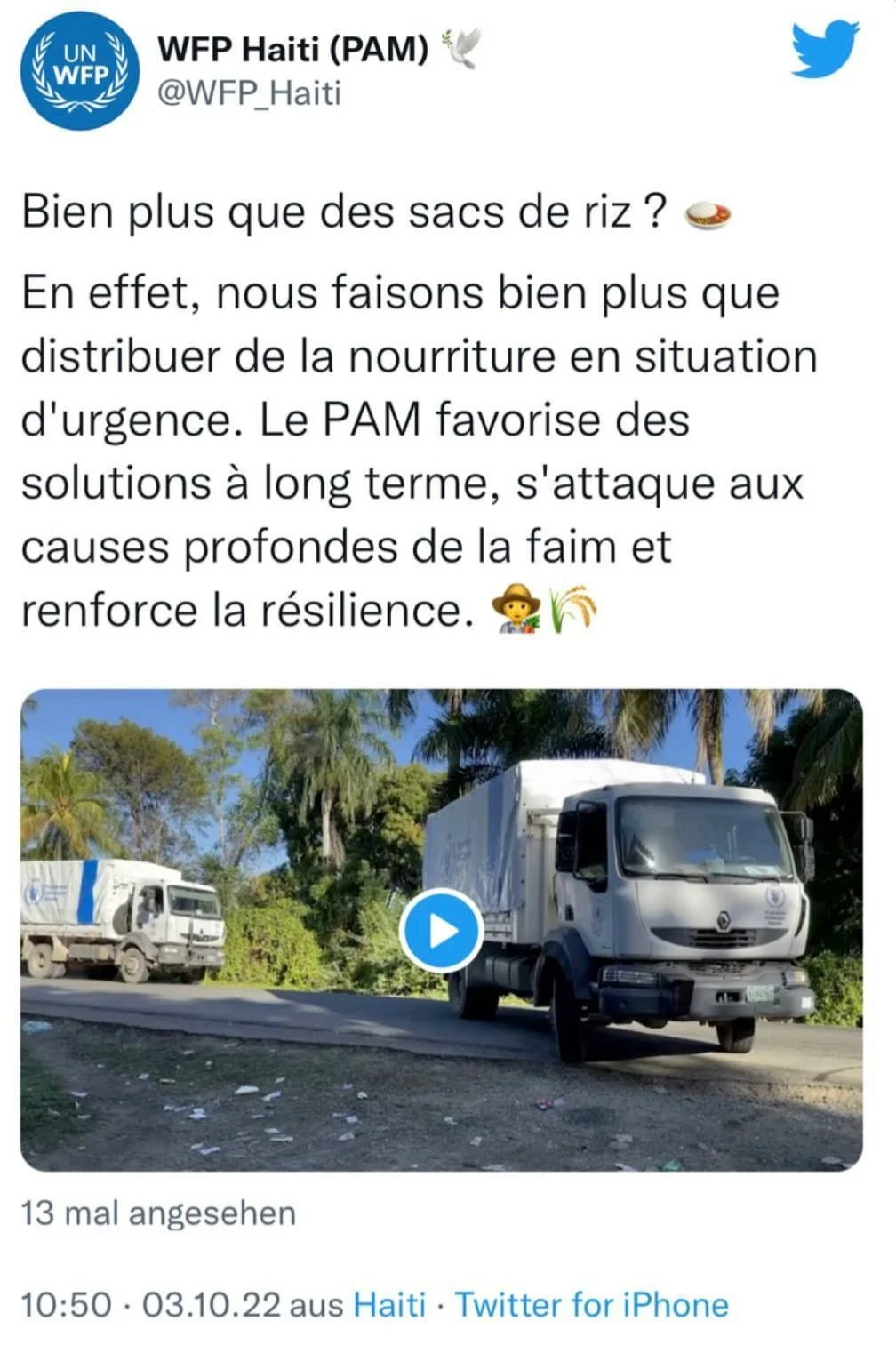Play the truck video
This screenshot has height=1345, width=896.
click(442, 931)
